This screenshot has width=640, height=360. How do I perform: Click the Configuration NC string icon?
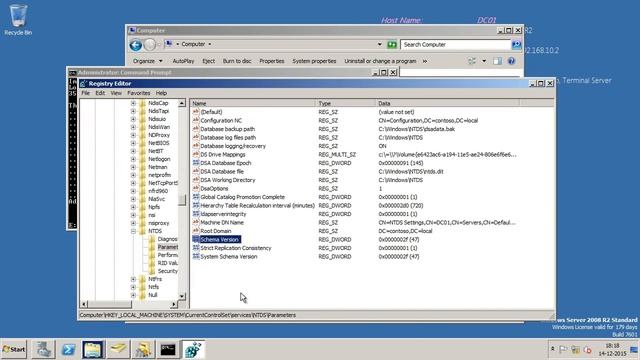(x=196, y=120)
